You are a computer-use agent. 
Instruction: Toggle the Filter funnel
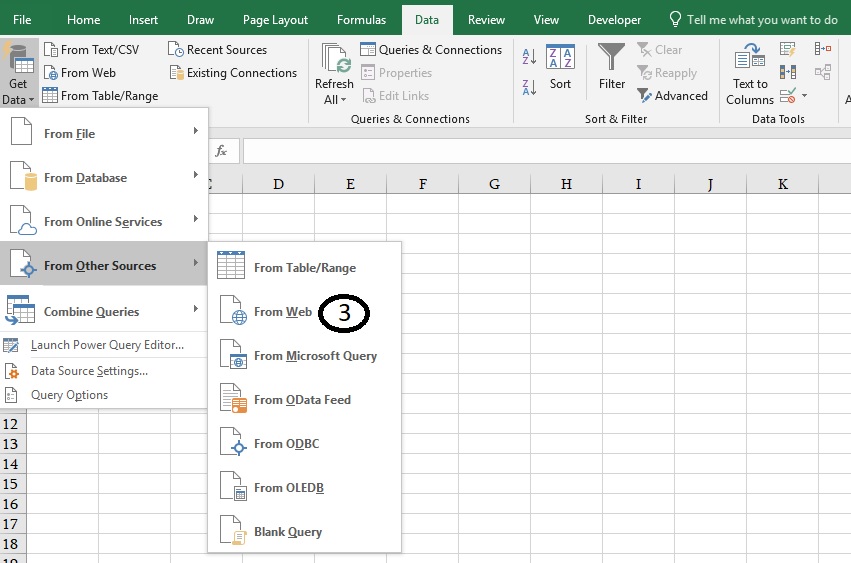click(612, 67)
